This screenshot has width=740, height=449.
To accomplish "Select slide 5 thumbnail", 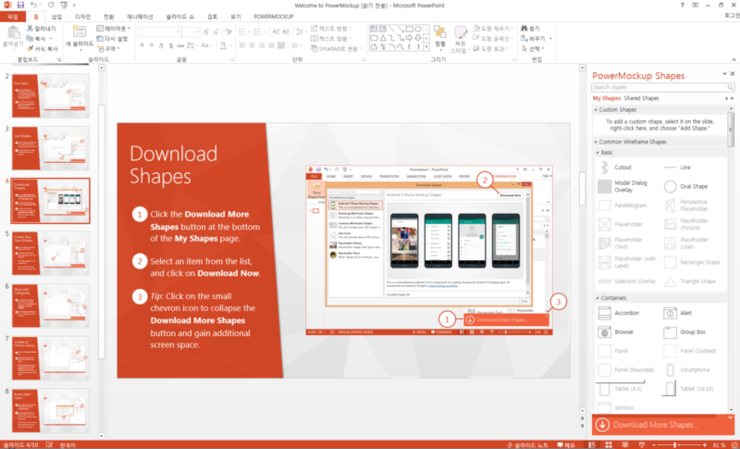I will (x=50, y=254).
